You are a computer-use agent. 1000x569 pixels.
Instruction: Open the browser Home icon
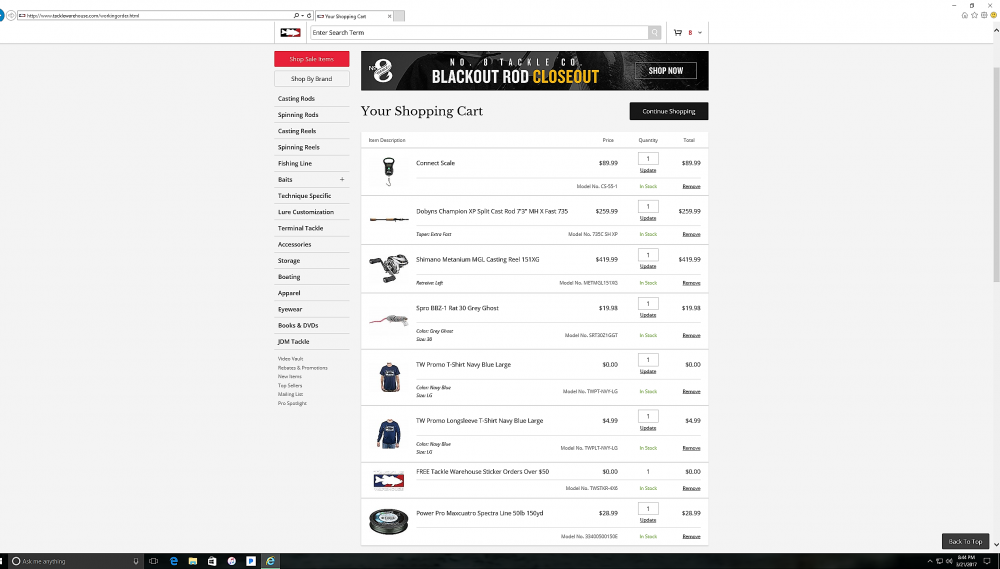click(x=964, y=15)
